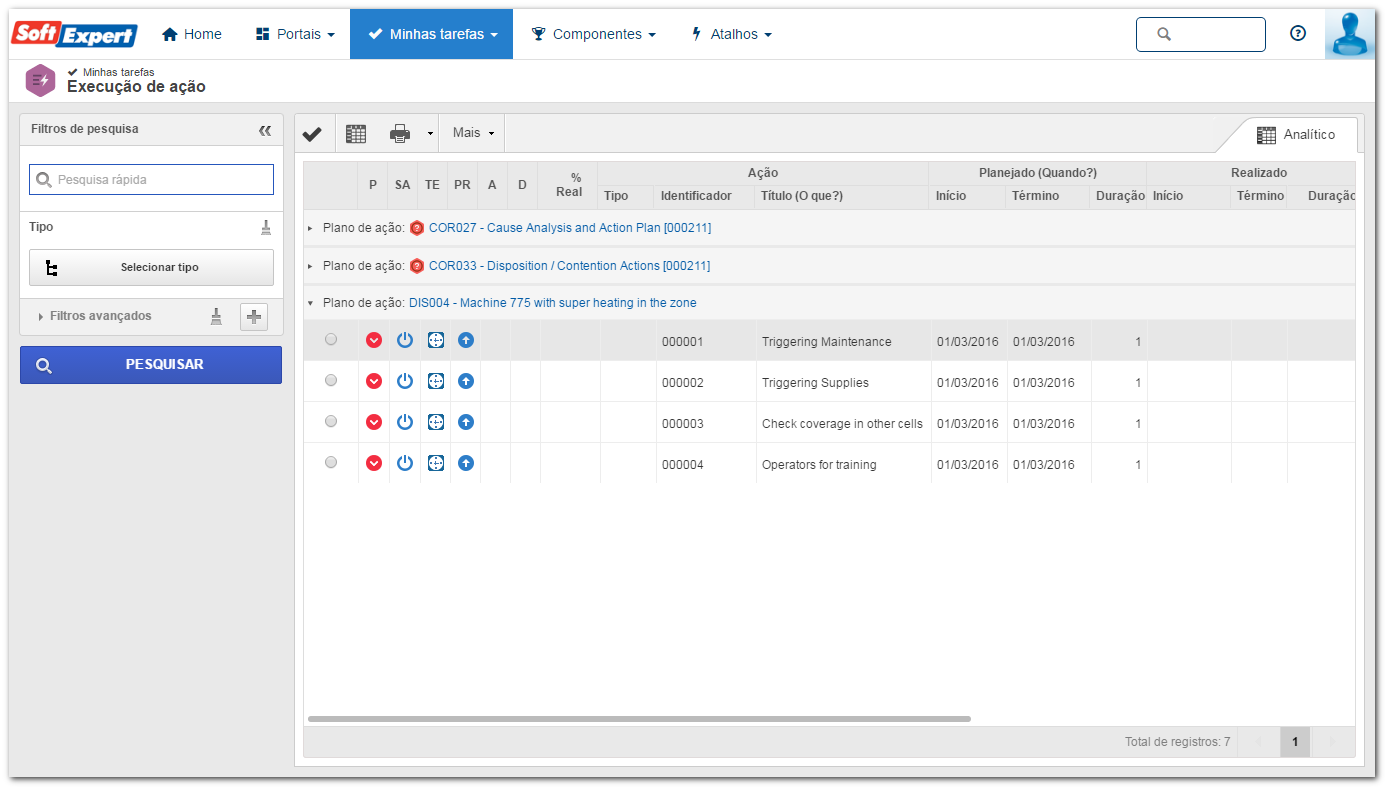Sort by the Título (O que?) column header
The width and height of the screenshot is (1385, 787).
802,196
